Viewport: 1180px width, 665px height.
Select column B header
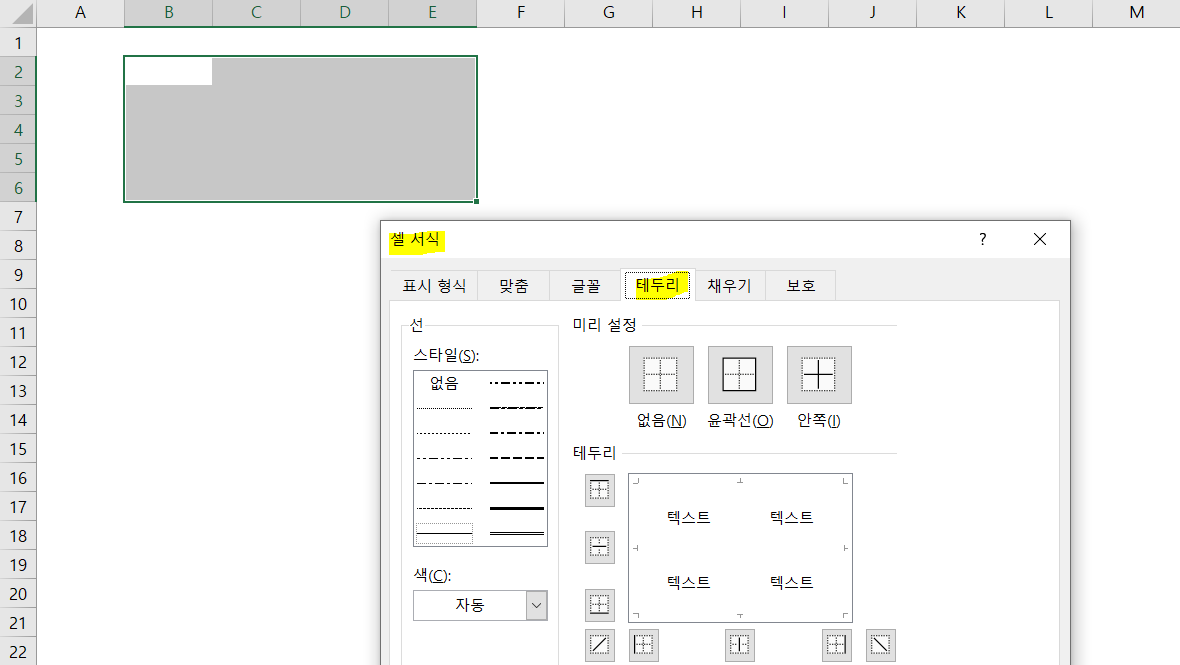click(169, 13)
